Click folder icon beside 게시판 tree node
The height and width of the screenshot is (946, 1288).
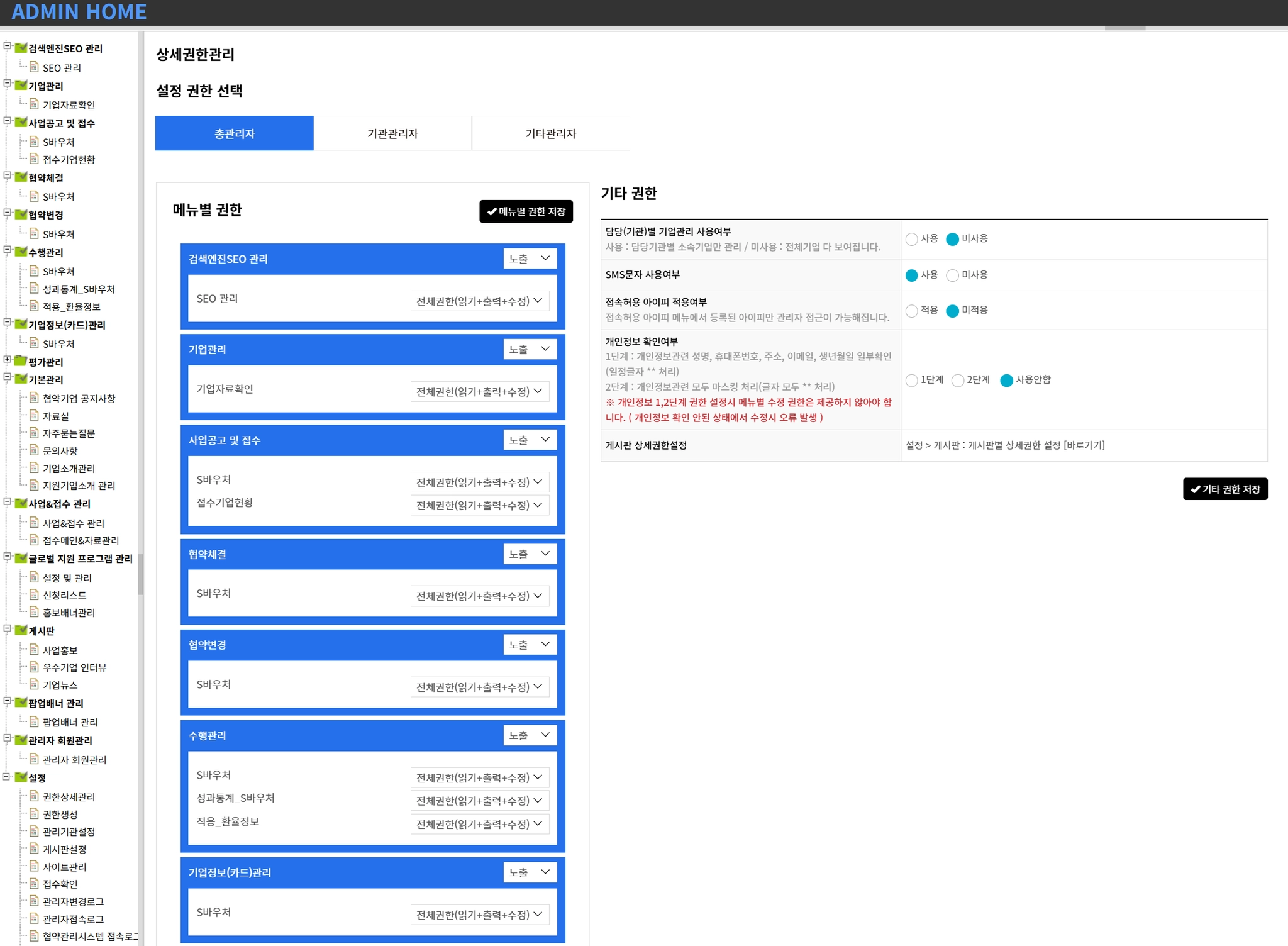click(21, 630)
